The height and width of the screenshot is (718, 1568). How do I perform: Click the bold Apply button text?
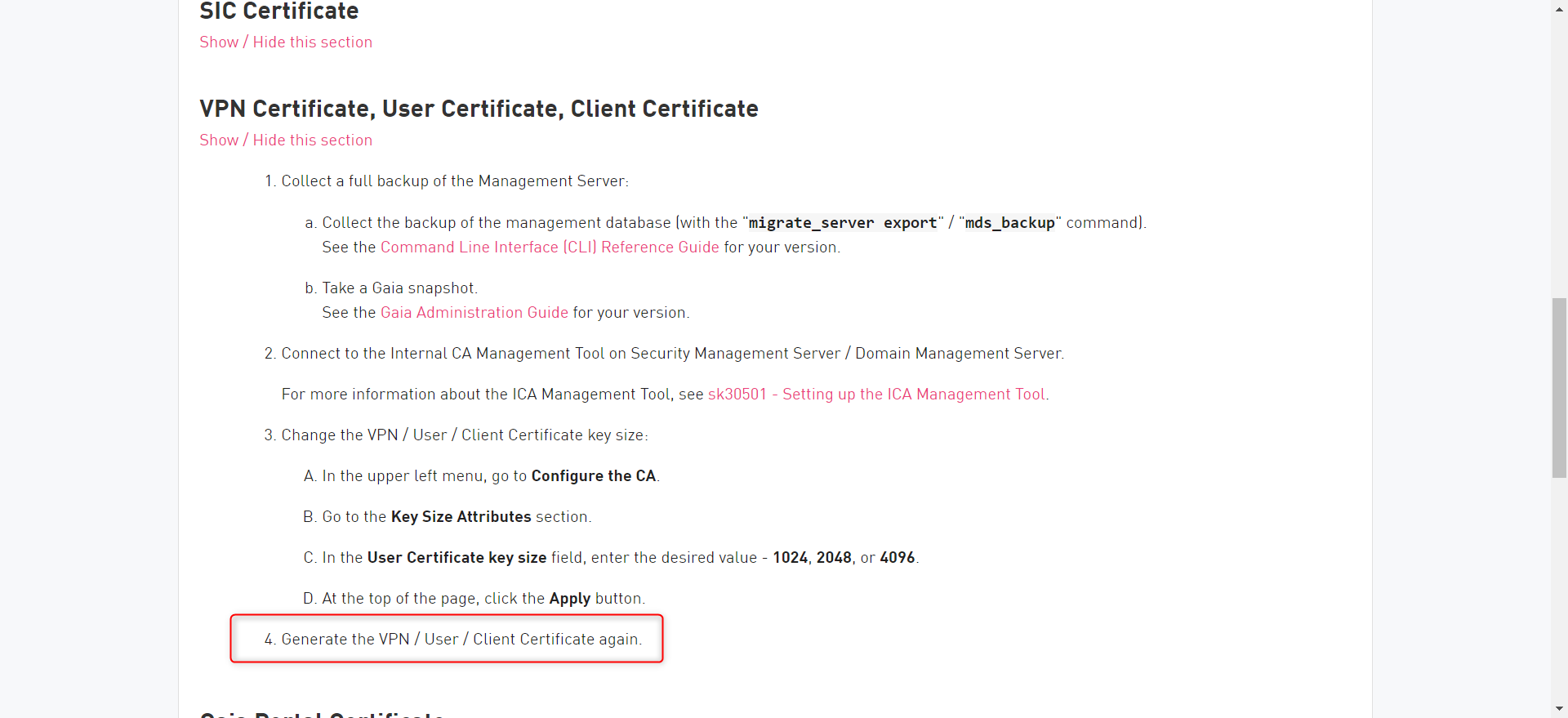click(569, 598)
